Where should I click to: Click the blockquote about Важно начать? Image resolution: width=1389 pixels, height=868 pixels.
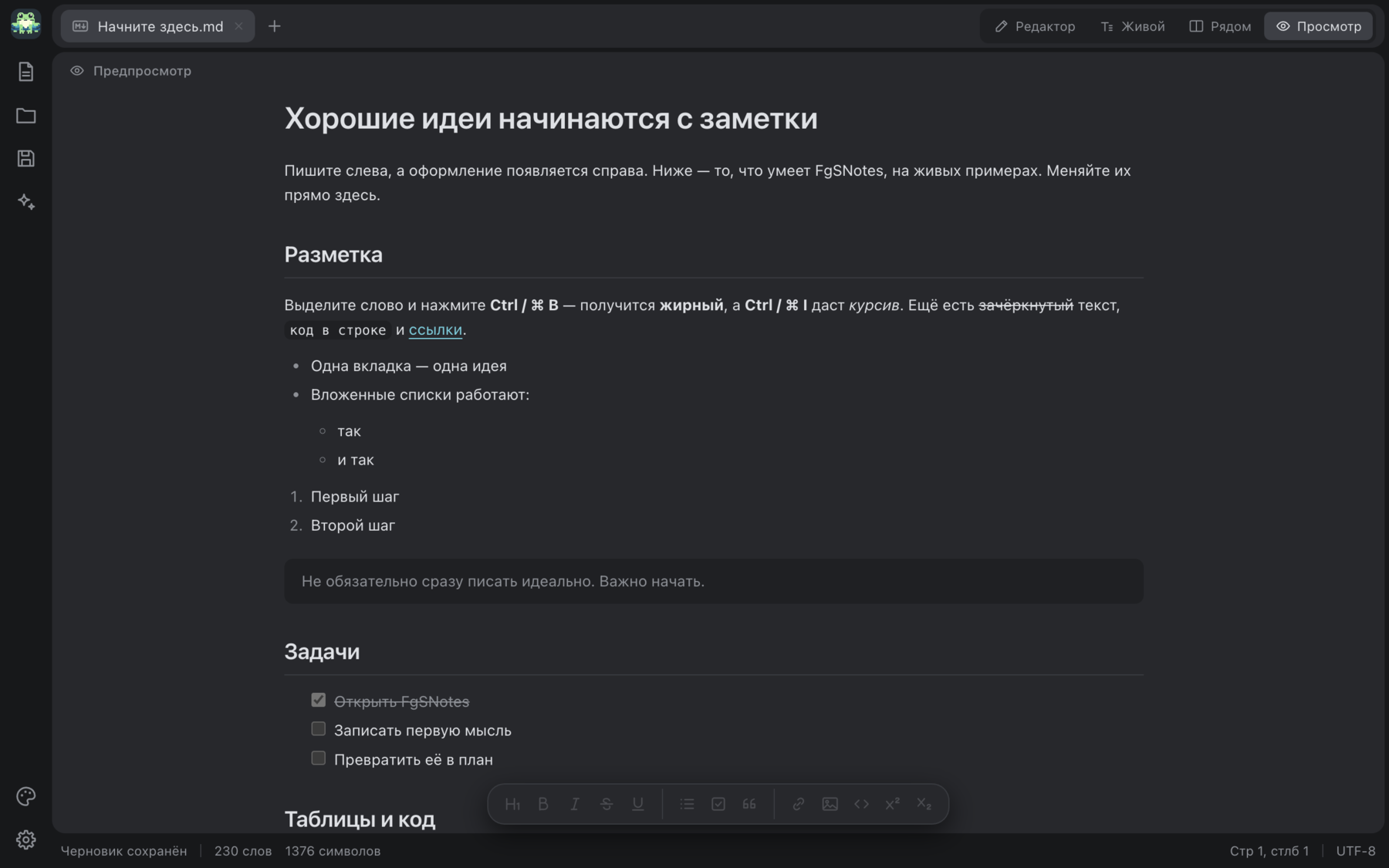tap(714, 581)
